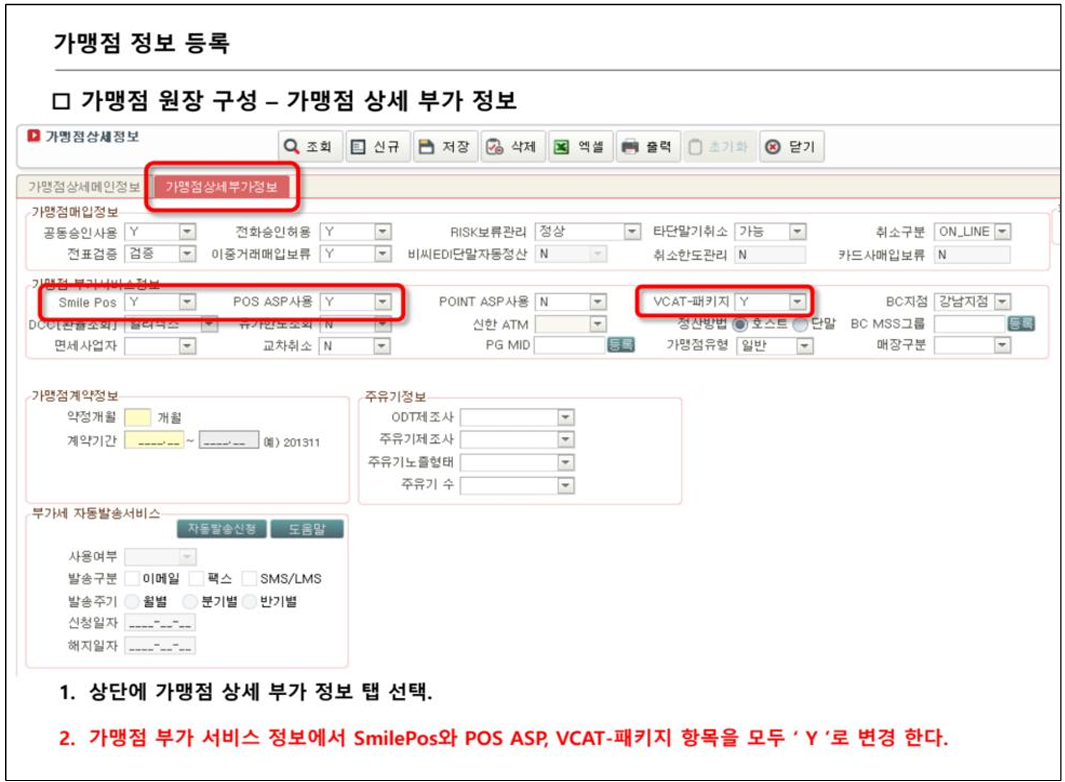Click the 조회 search toolbar button
Screen dimensions: 1065x782
[307, 147]
